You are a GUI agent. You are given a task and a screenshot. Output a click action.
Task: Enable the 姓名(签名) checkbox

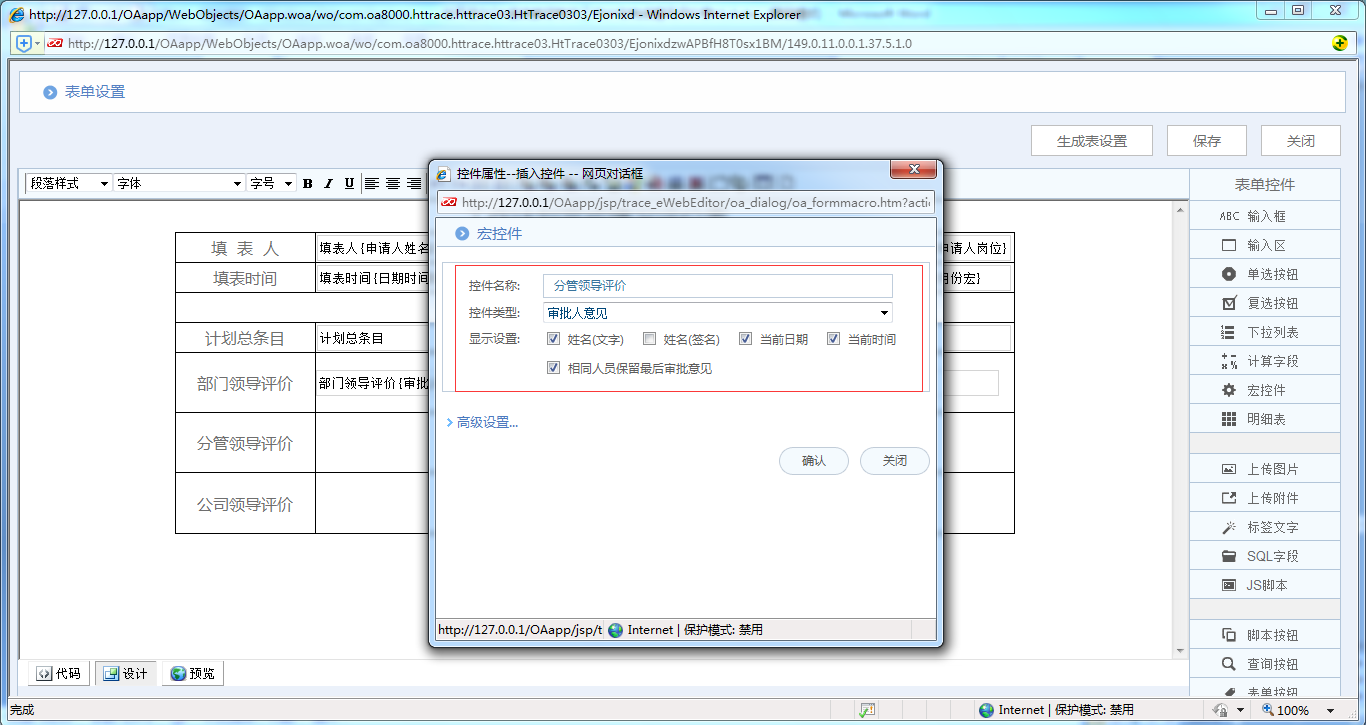tap(649, 338)
